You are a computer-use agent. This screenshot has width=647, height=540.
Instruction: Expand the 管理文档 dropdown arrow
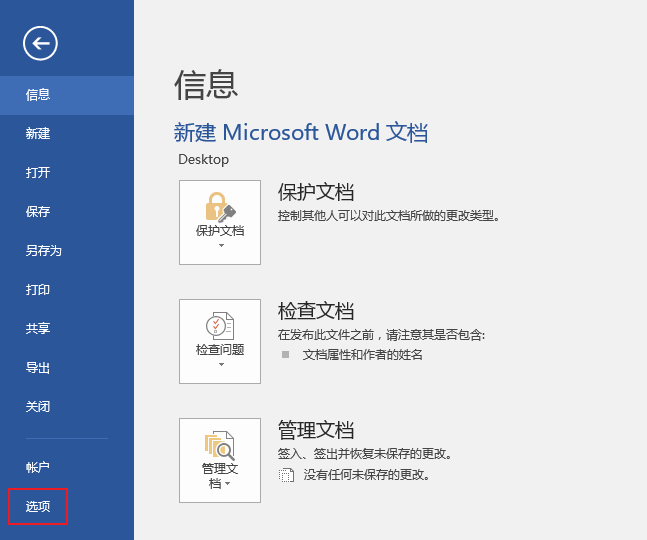coord(227,483)
